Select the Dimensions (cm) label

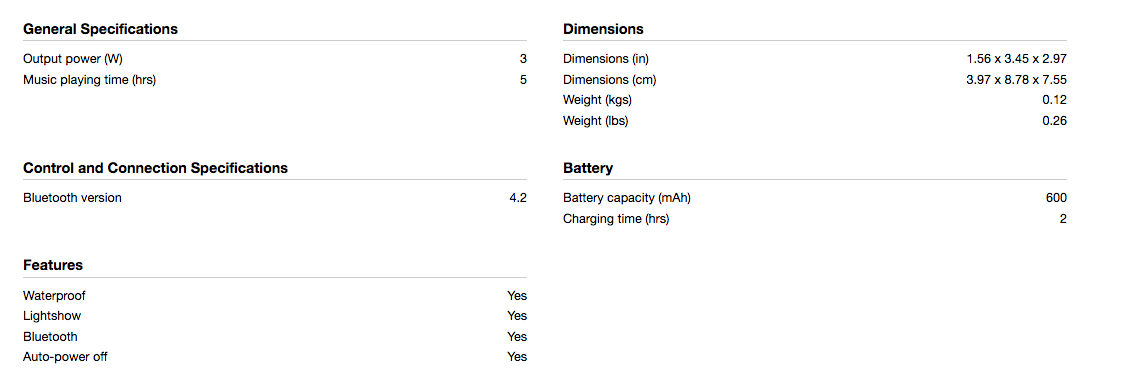click(x=609, y=80)
